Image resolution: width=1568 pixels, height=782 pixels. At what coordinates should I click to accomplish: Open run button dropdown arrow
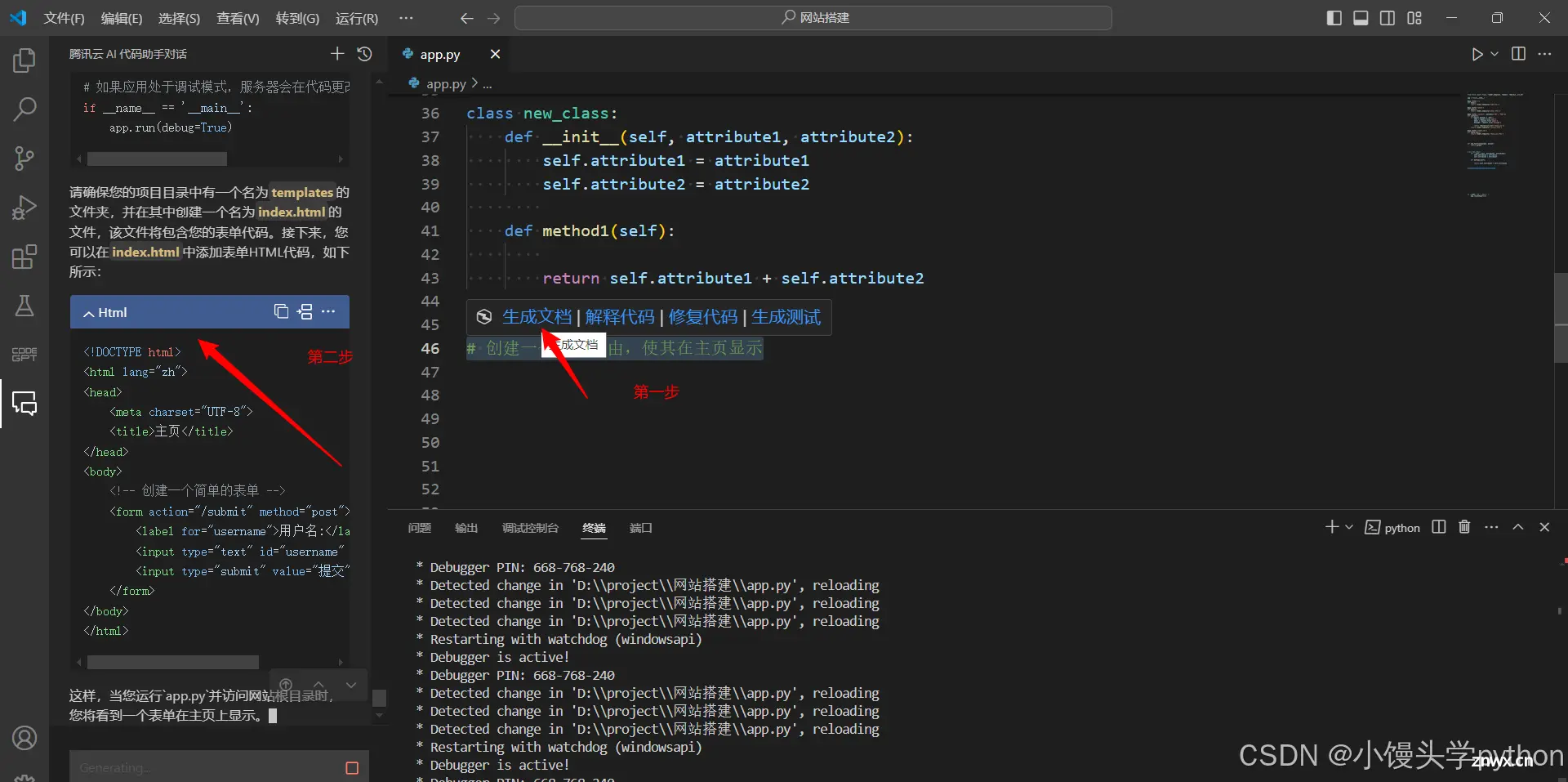(x=1494, y=54)
